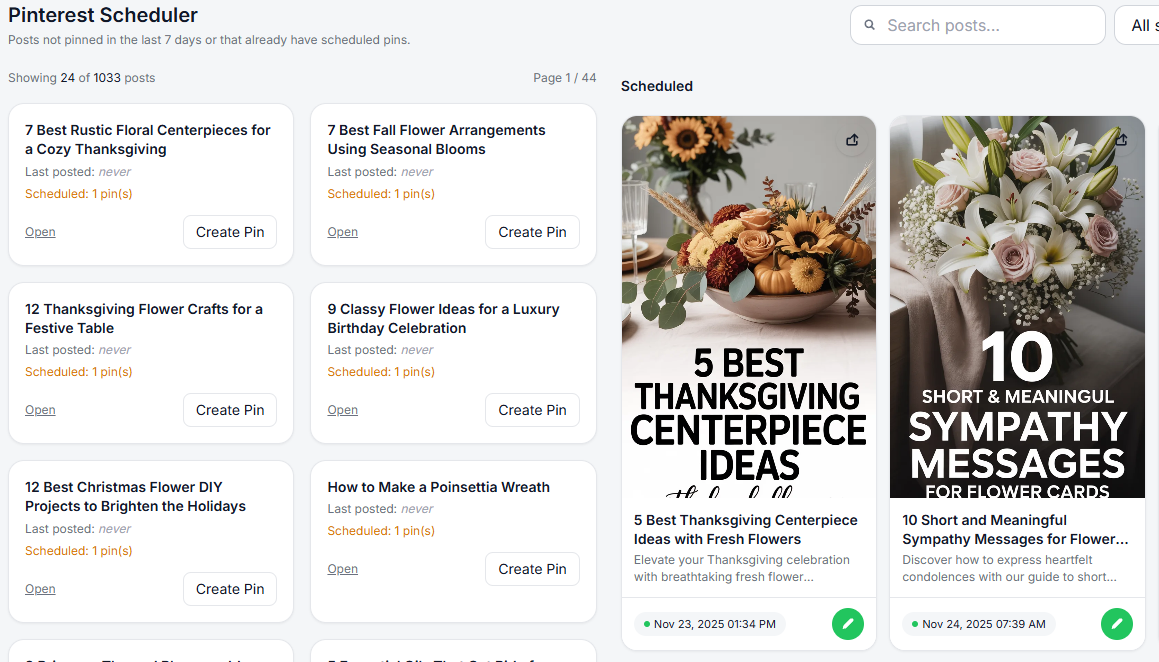Open the status filter dropdown labeled All
The width and height of the screenshot is (1159, 662).
coord(1140,25)
